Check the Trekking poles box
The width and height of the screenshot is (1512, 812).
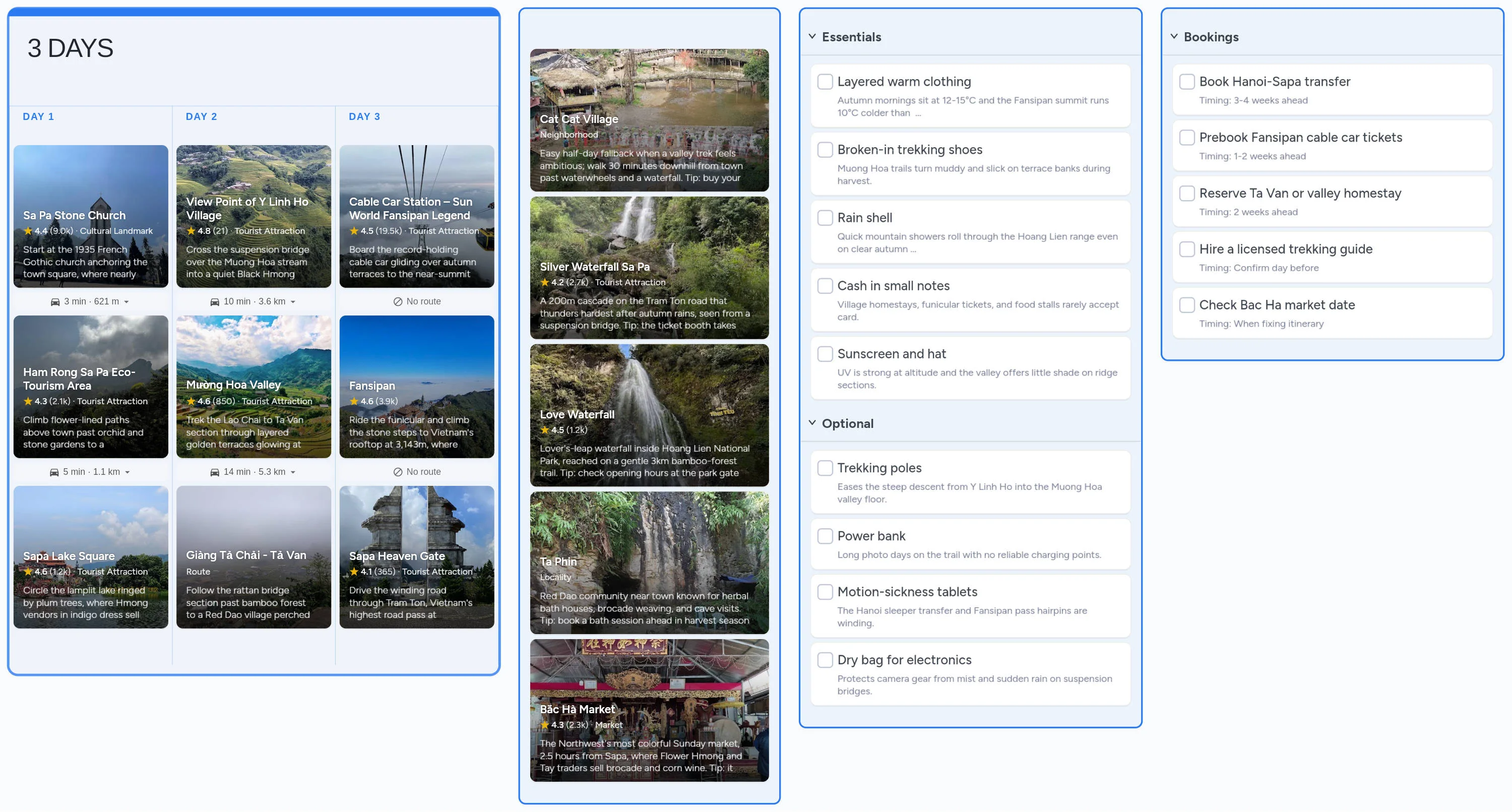(x=825, y=468)
